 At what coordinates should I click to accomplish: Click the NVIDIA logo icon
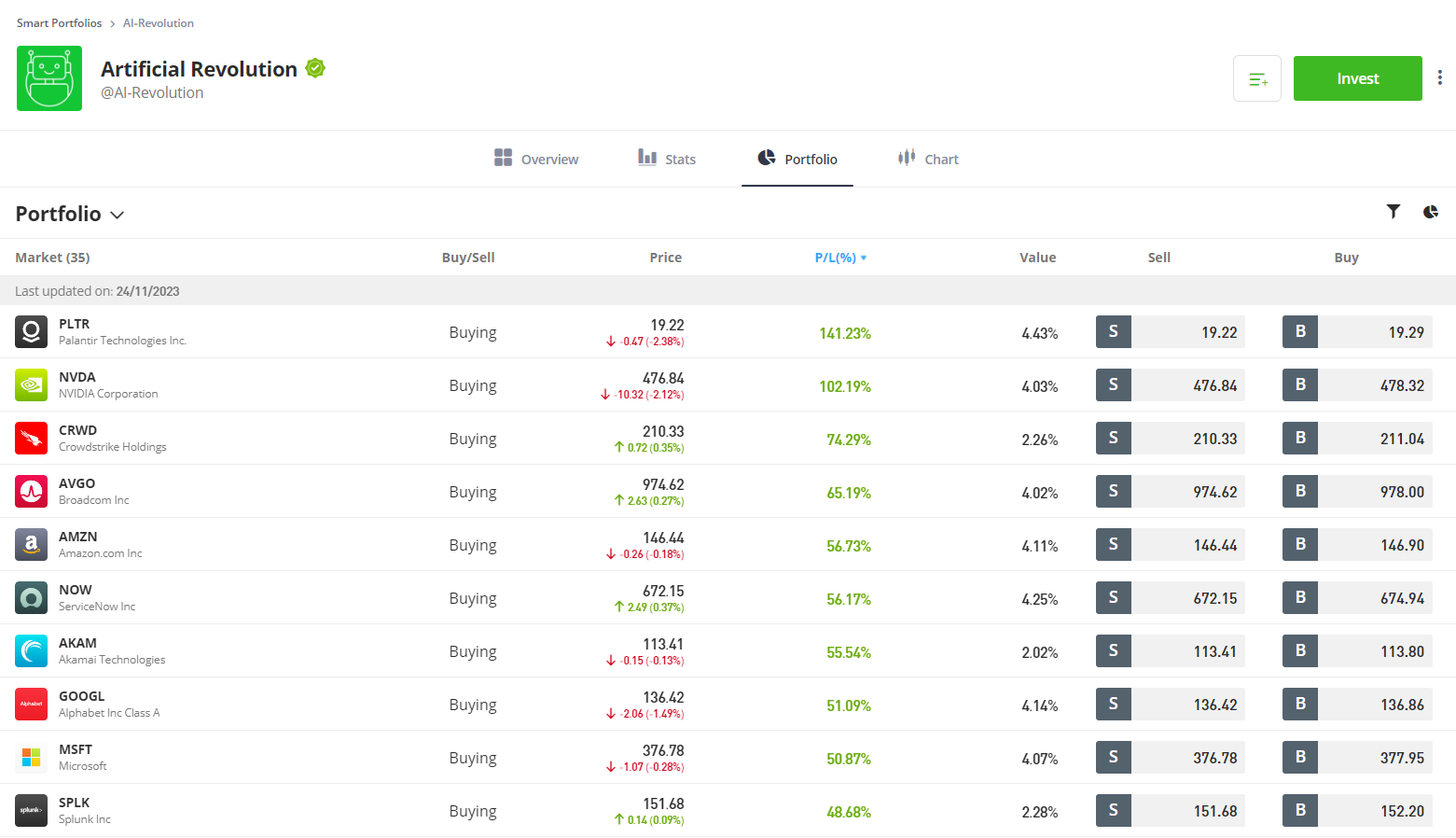click(31, 385)
